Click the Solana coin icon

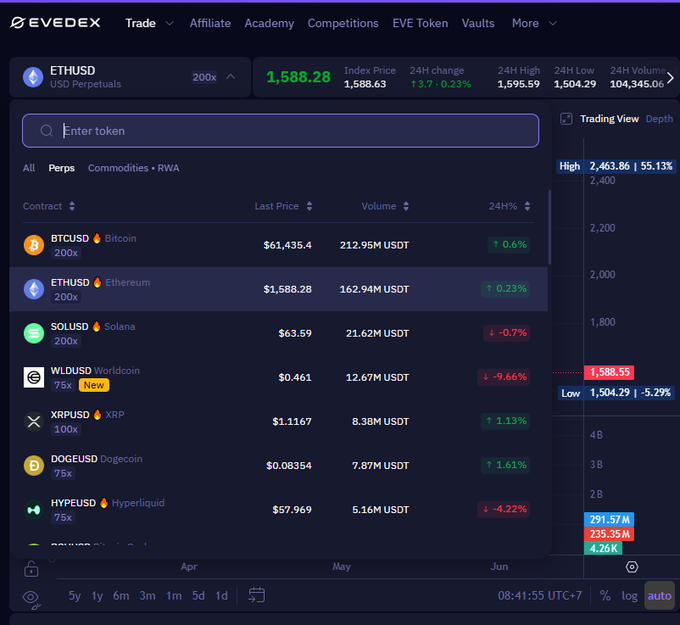click(34, 333)
